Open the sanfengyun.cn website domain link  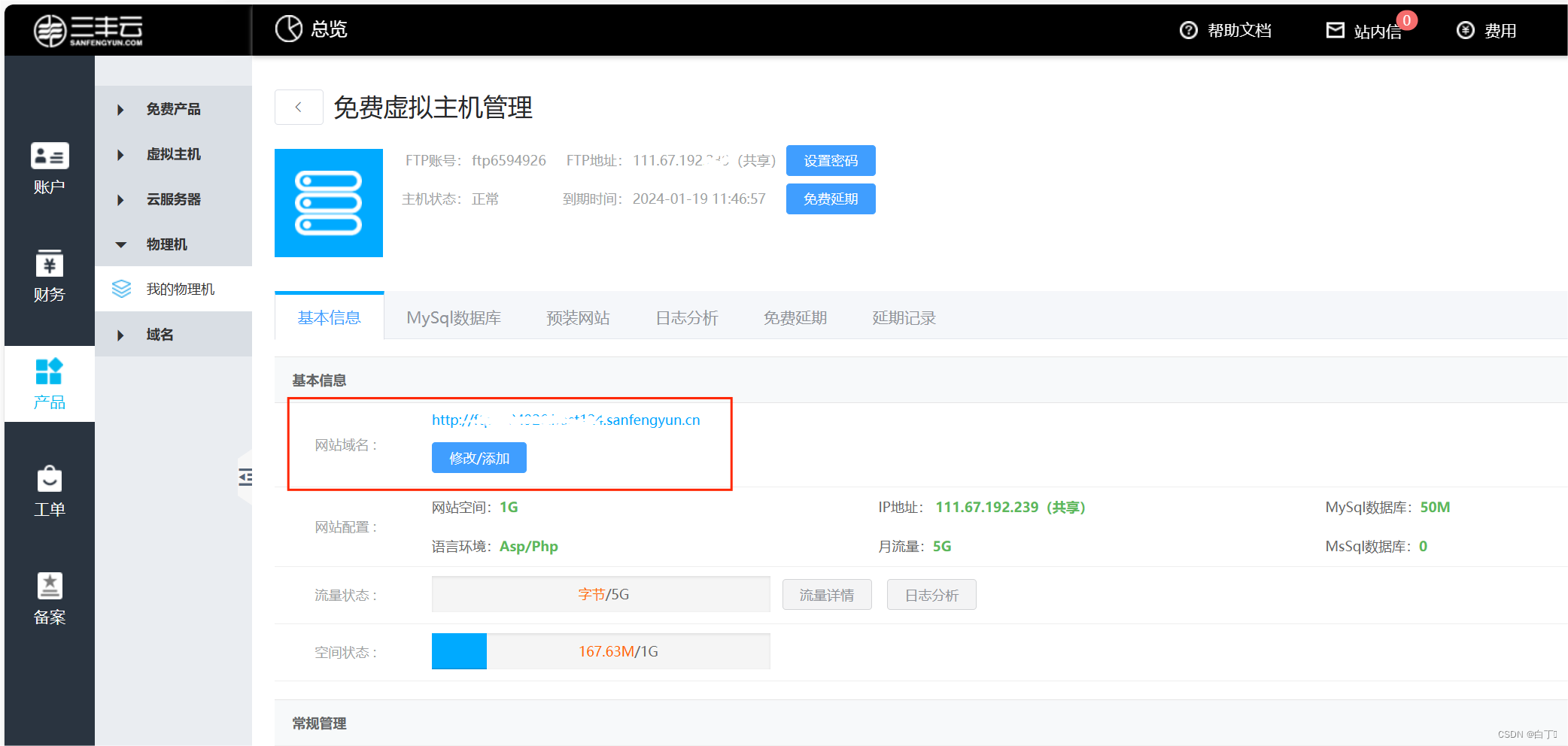[x=566, y=420]
